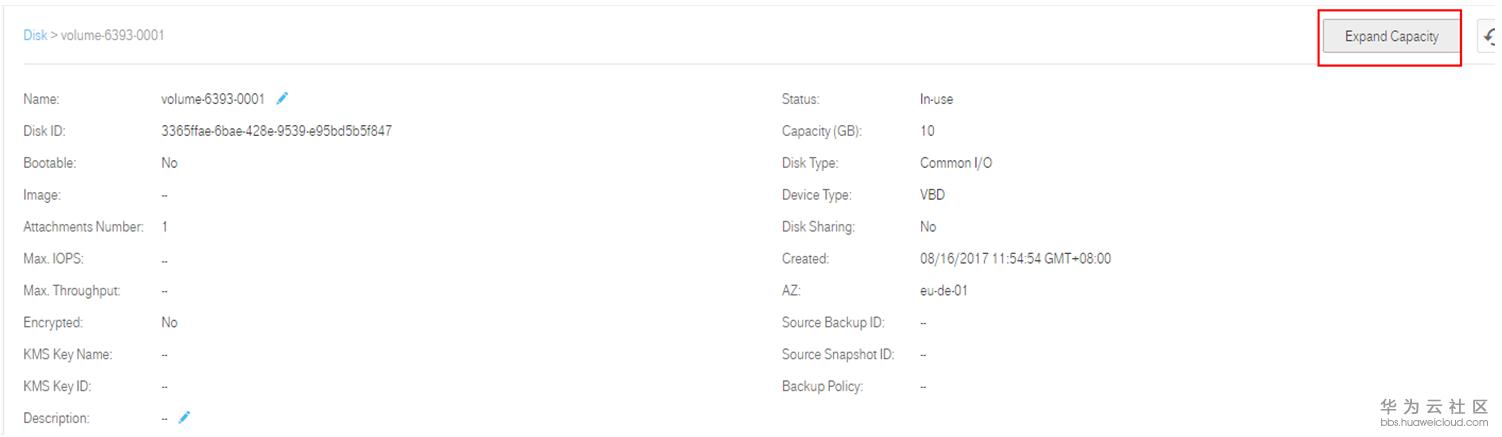Click the Capacity (GB) value 10
This screenshot has width=1502, height=437.
pyautogui.click(x=927, y=131)
